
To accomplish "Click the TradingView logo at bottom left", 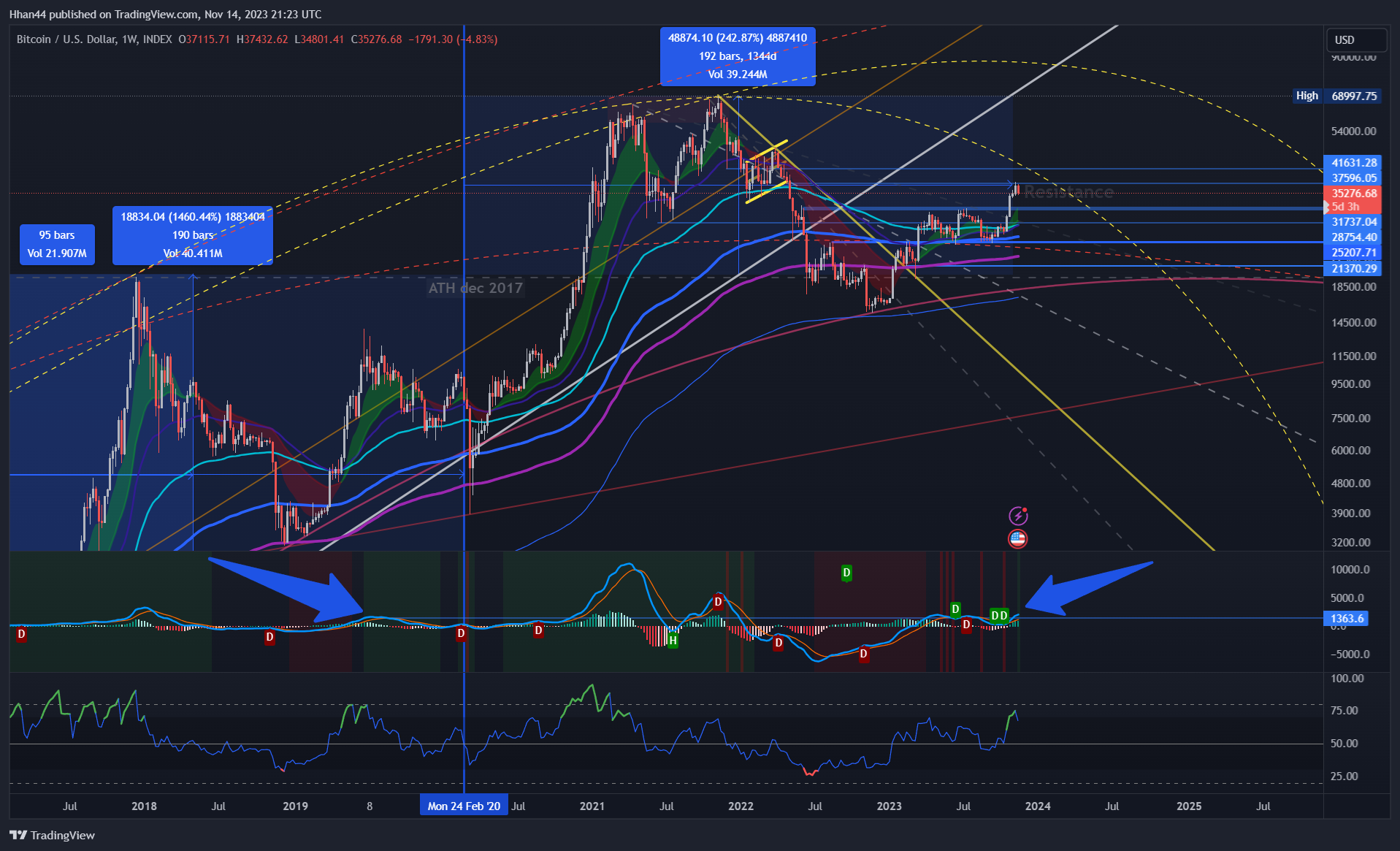I will [x=53, y=835].
